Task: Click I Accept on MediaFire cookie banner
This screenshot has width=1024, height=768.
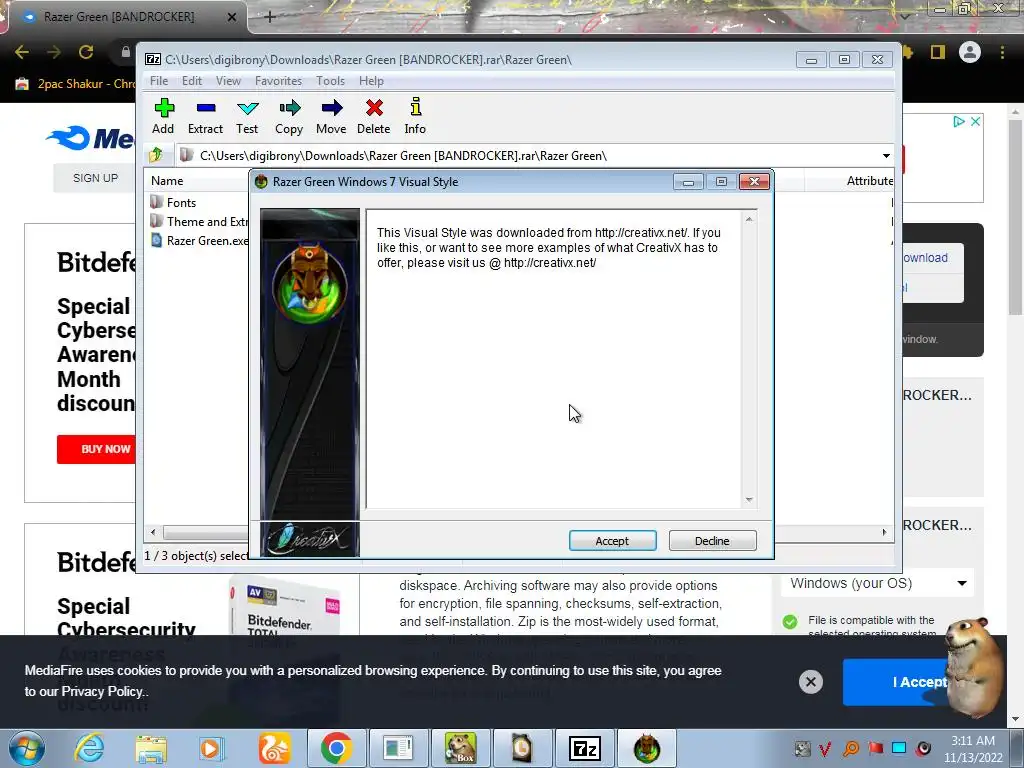Action: point(920,682)
